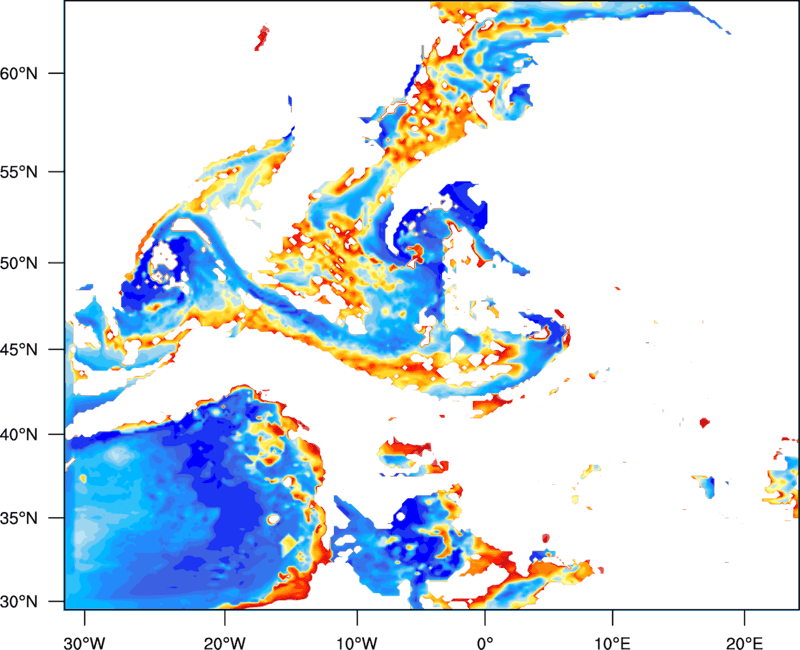
Task: Click the 45°N latitude label
Action: [19, 349]
